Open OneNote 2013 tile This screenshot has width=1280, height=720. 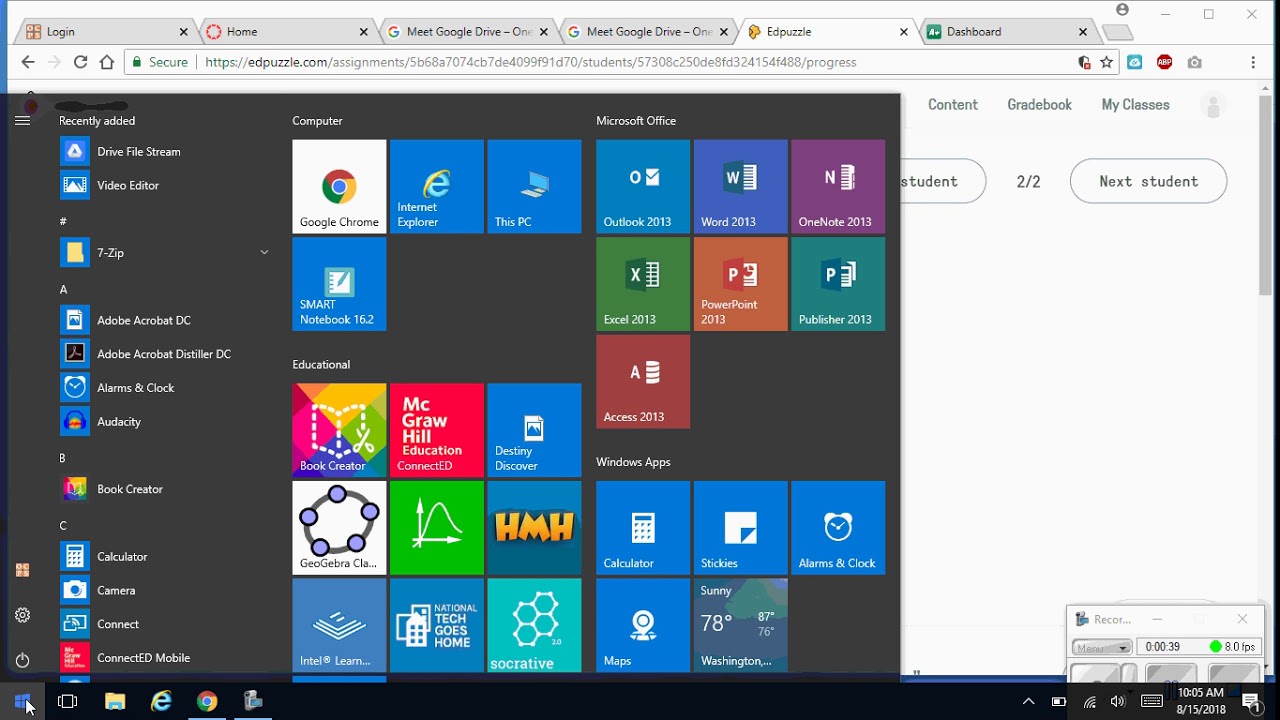point(838,186)
